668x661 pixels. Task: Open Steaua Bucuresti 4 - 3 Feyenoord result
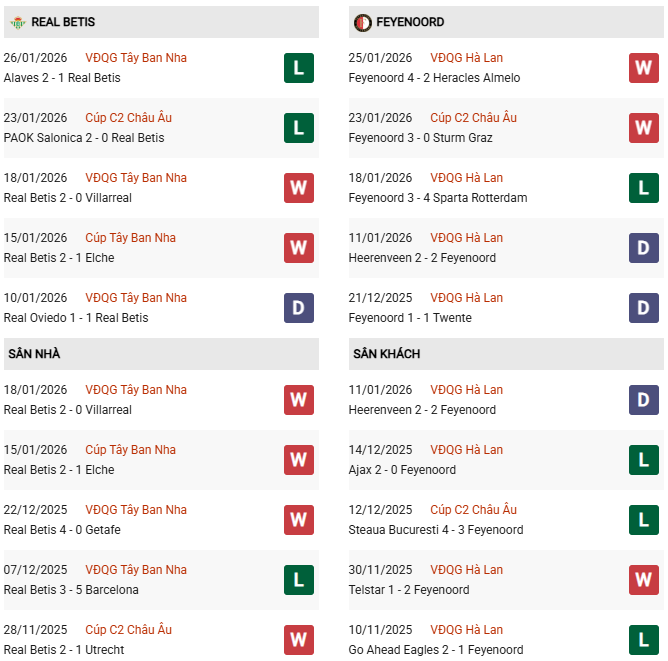436,530
